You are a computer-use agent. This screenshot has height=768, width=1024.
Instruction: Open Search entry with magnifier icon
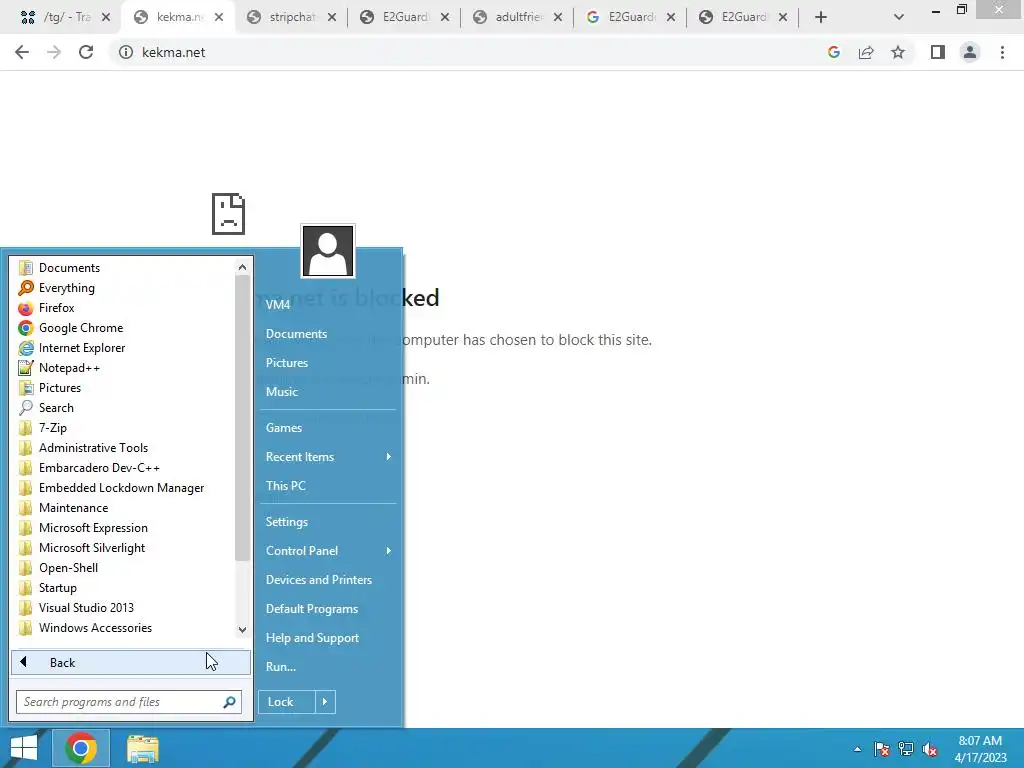coord(56,408)
